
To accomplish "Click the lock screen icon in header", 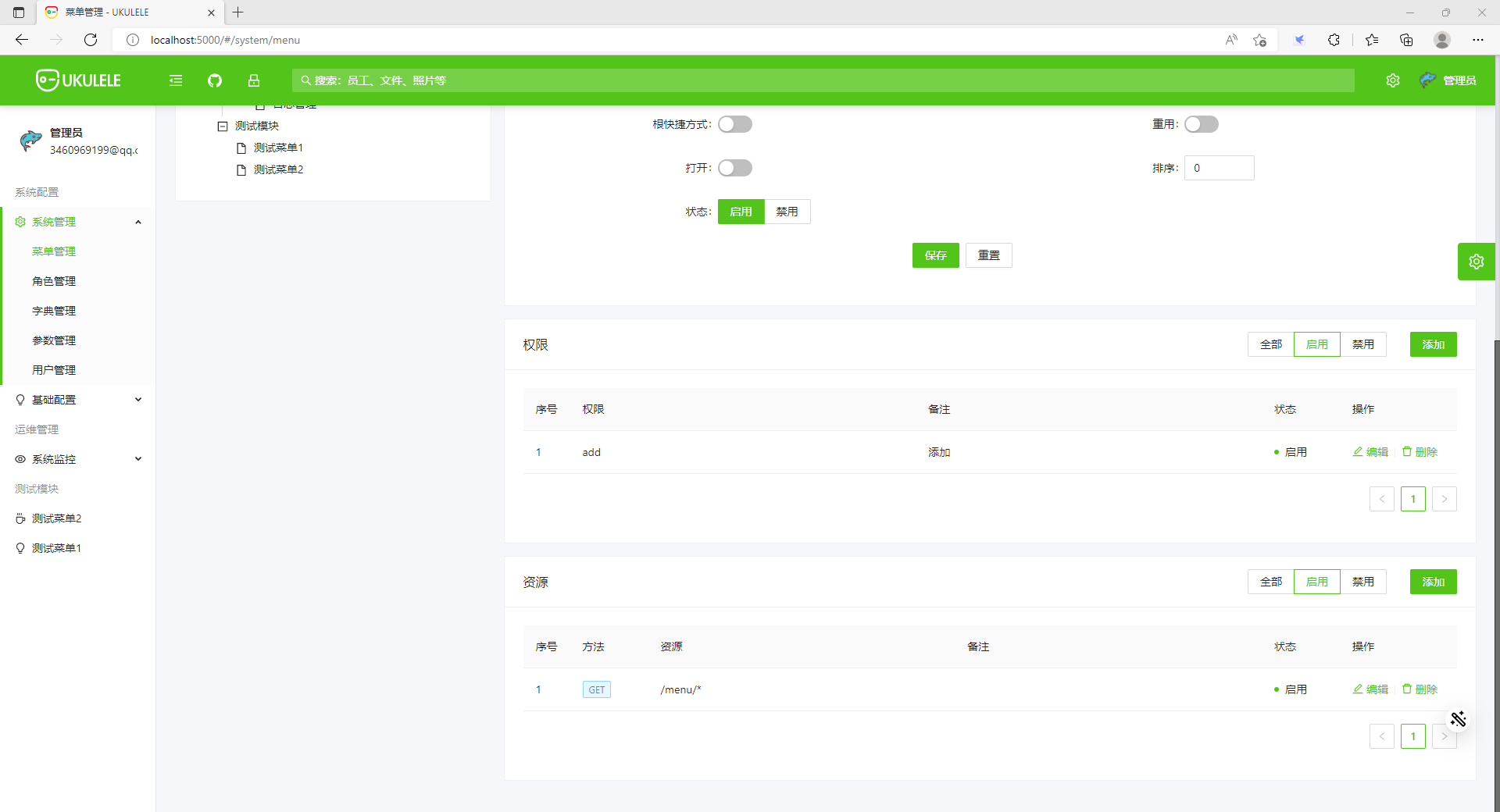I will 254,80.
